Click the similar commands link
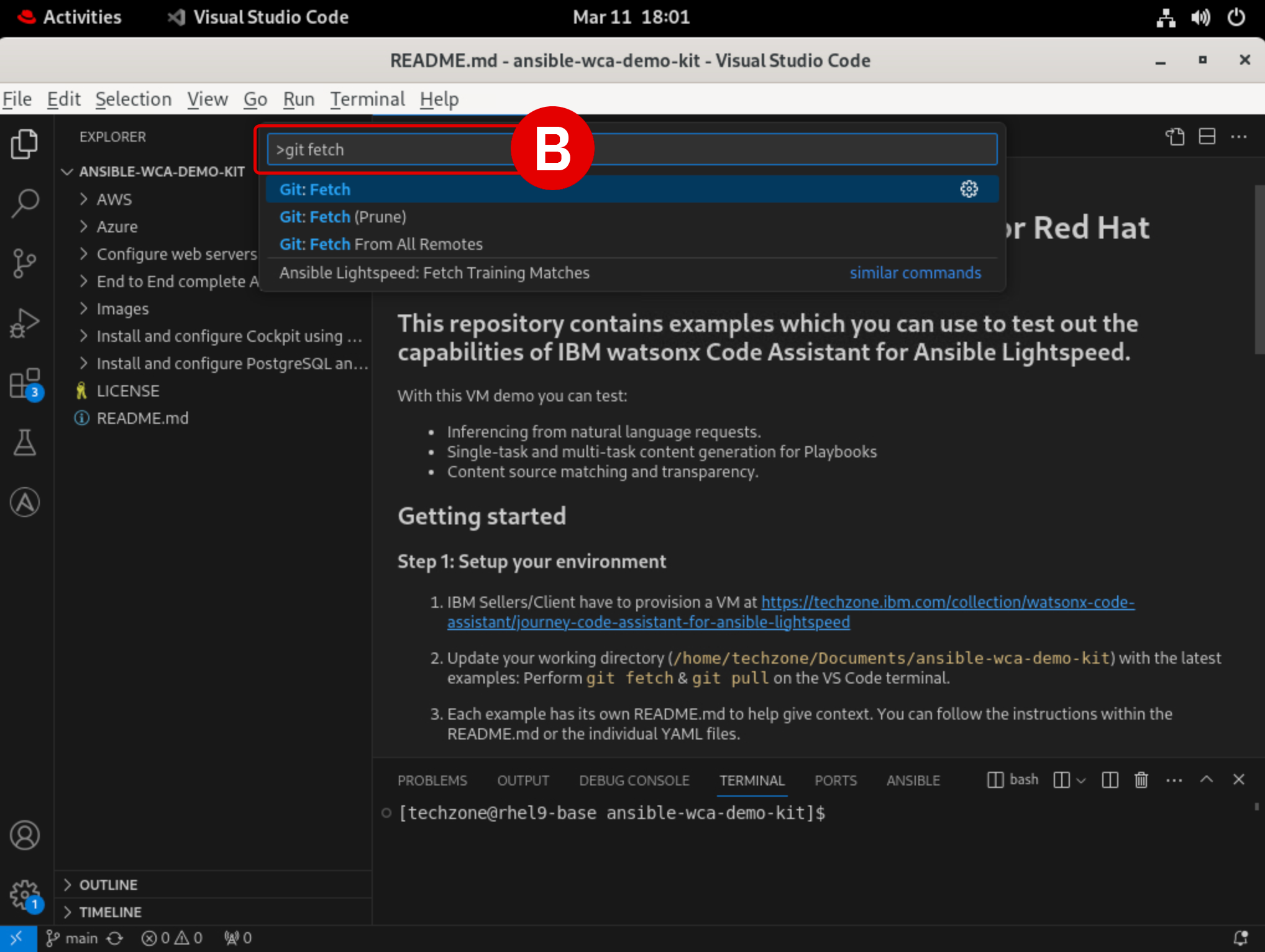The width and height of the screenshot is (1265, 952). point(915,273)
